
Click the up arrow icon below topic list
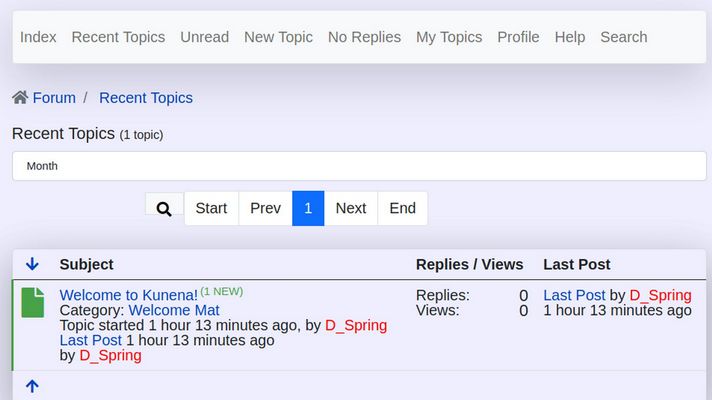pyautogui.click(x=32, y=386)
